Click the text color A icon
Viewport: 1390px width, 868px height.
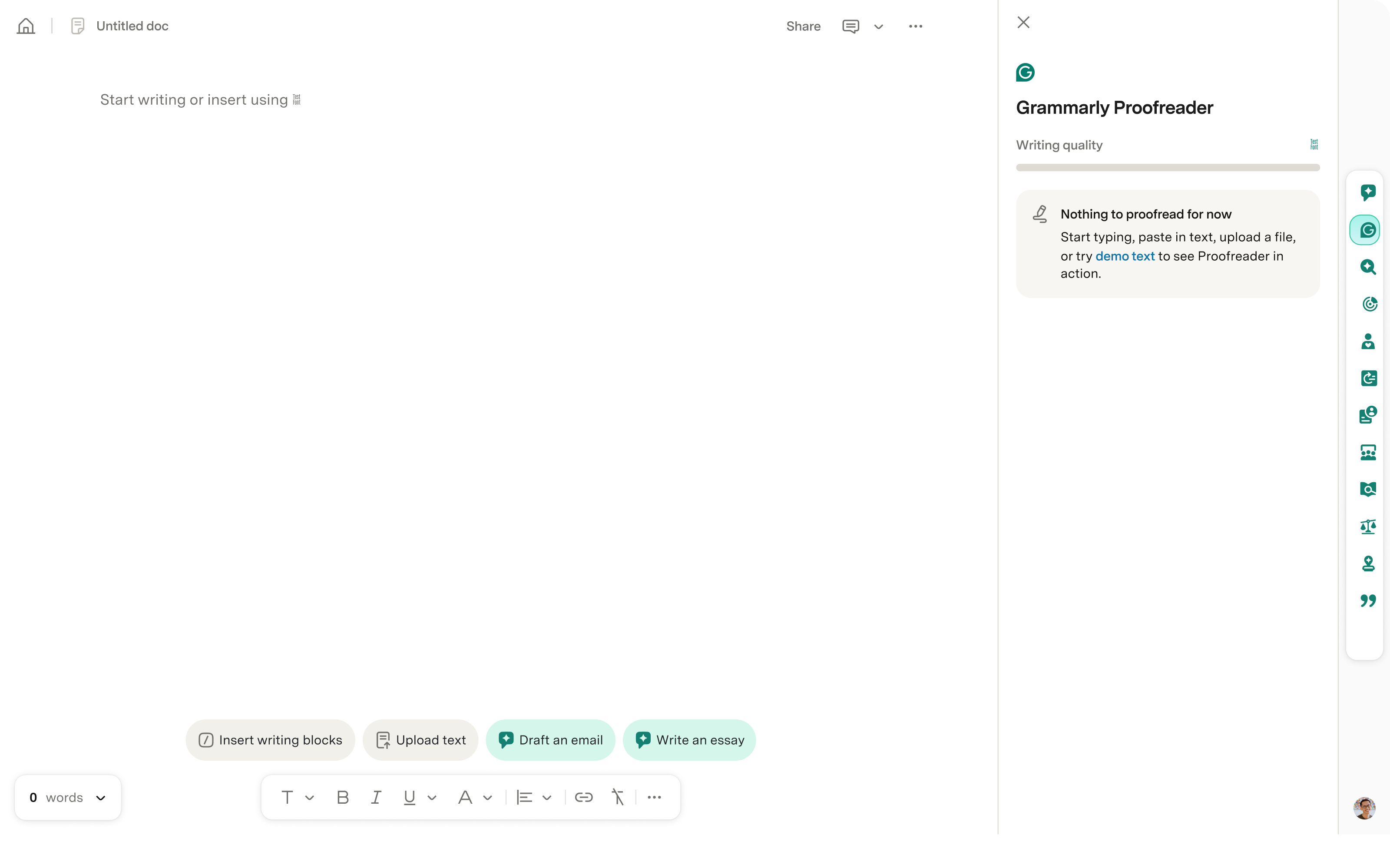(465, 797)
